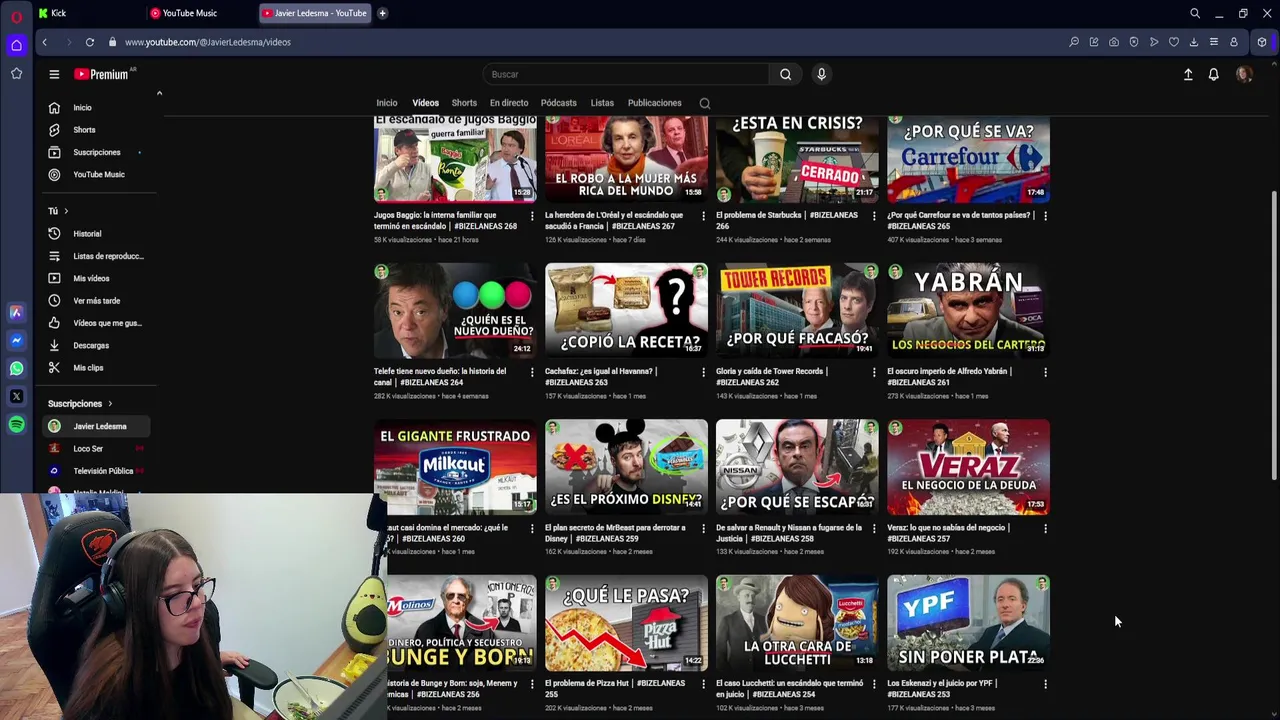
Task: Open the YouTube hamburger guide menu
Action: [54, 74]
